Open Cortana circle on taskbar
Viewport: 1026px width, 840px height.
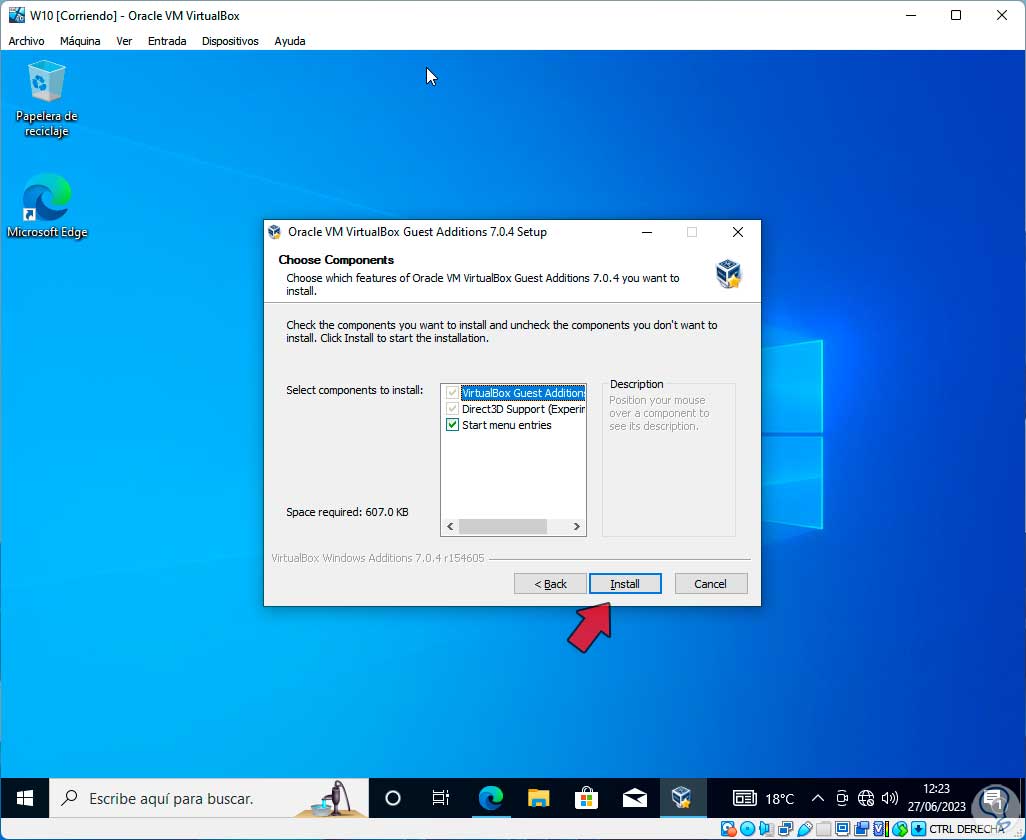point(393,798)
